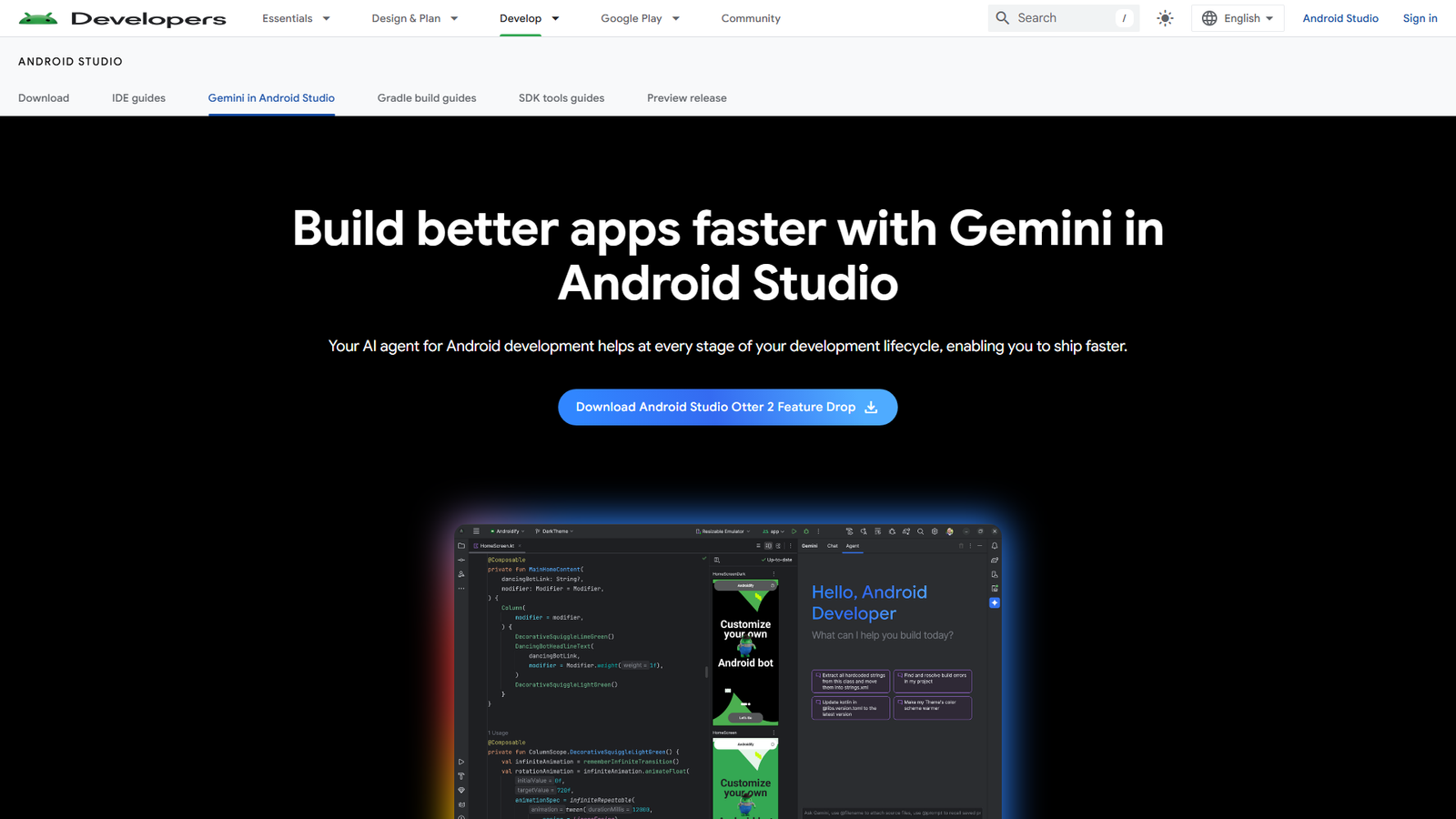Click the orange Apply Changes icon next to Run
Screen dimensions: 1456x819
point(806,531)
